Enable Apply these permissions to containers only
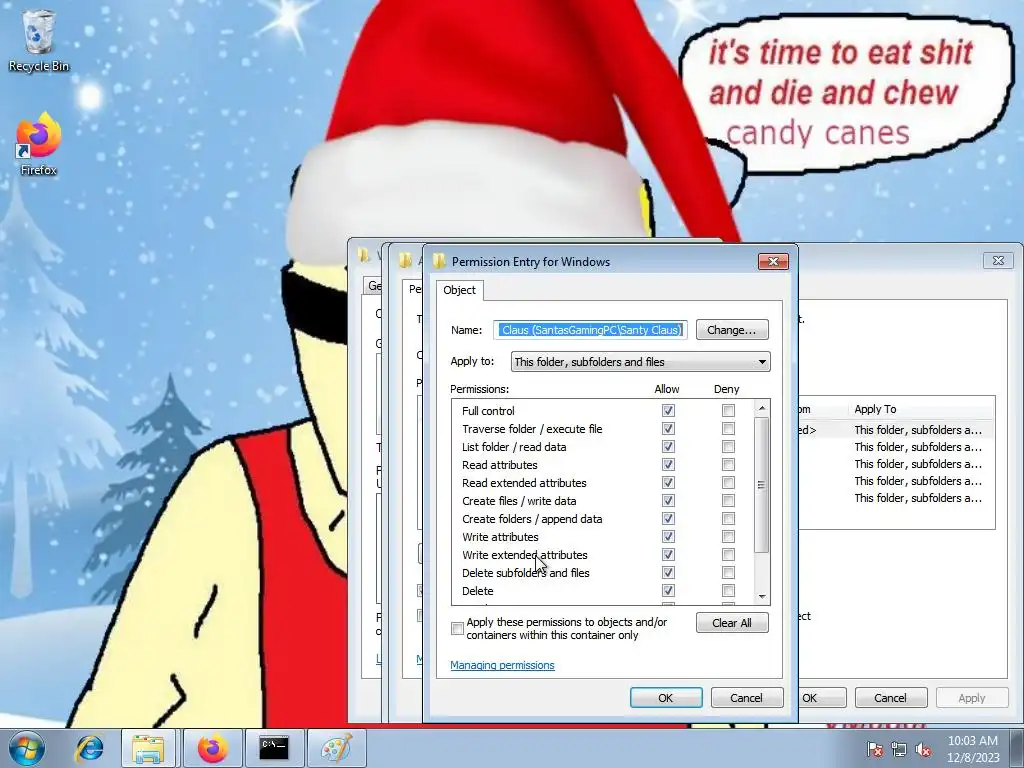This screenshot has height=768, width=1024. coord(457,628)
